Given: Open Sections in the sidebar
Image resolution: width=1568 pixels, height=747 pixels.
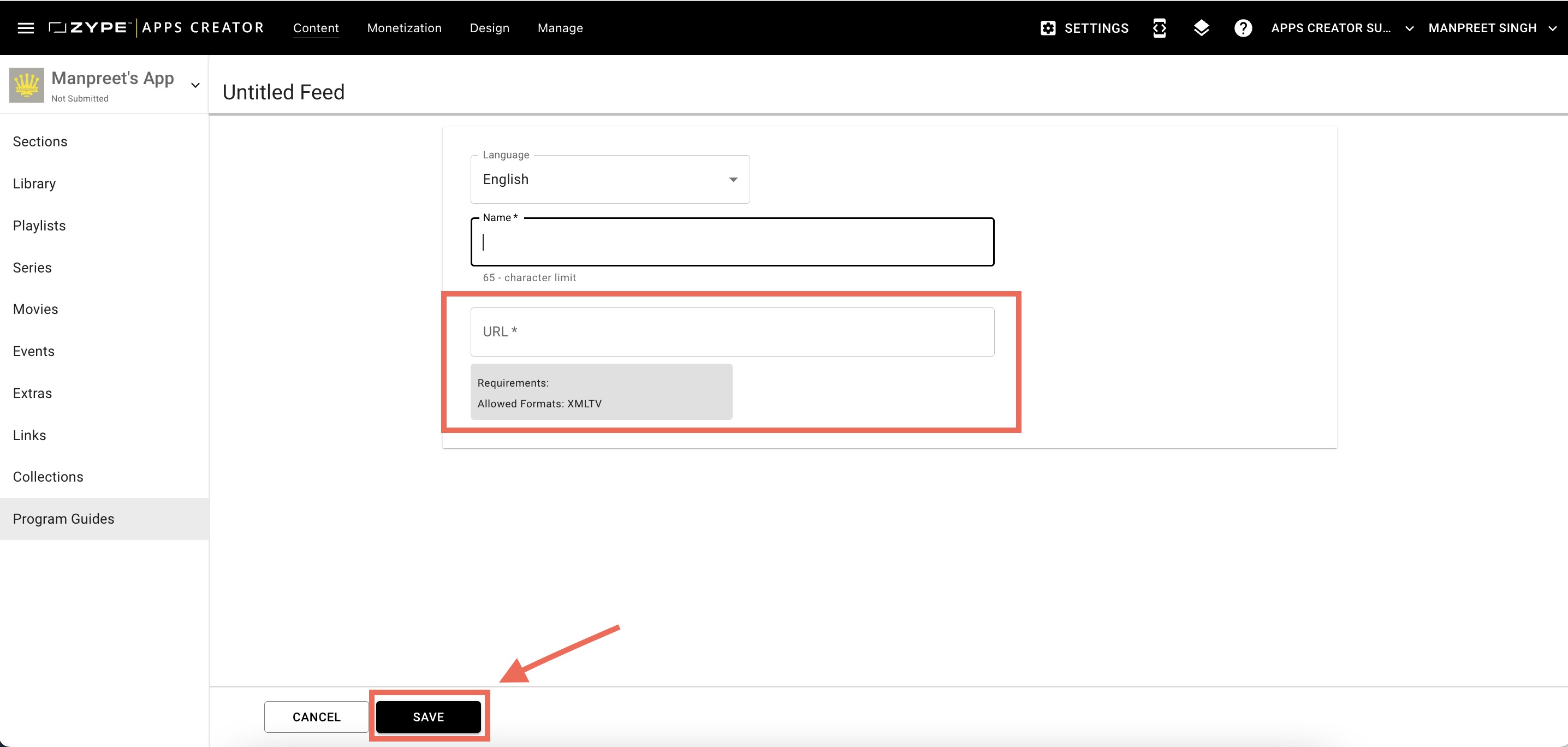Looking at the screenshot, I should pos(104,142).
